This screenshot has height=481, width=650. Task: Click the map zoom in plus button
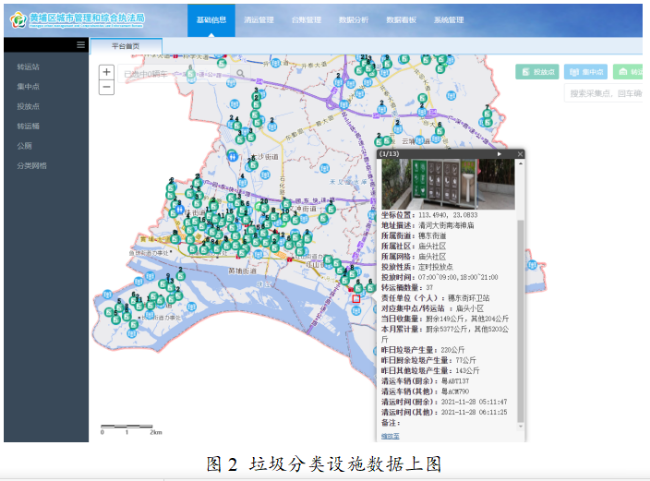pyautogui.click(x=106, y=72)
